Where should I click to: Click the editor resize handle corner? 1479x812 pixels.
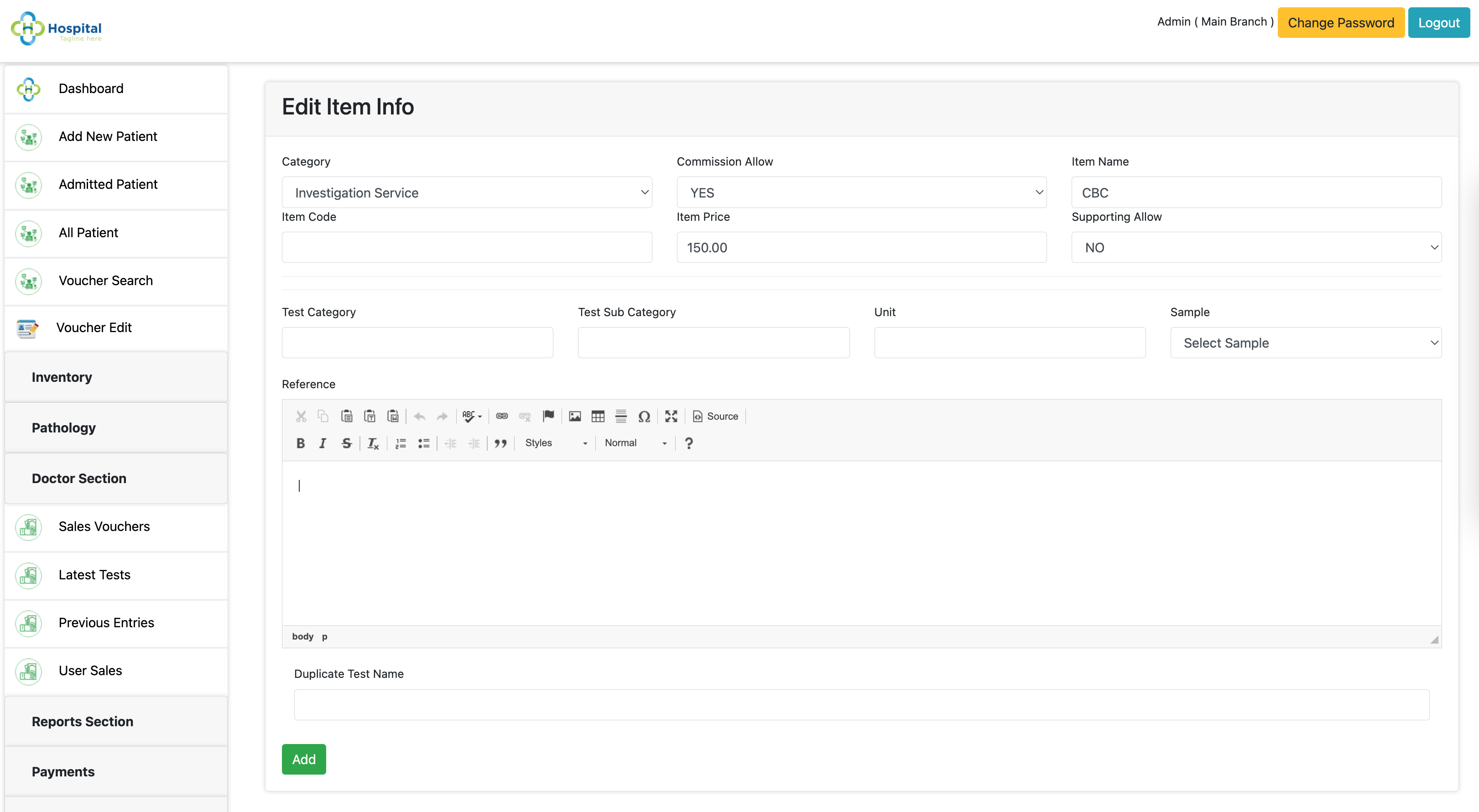(x=1434, y=640)
